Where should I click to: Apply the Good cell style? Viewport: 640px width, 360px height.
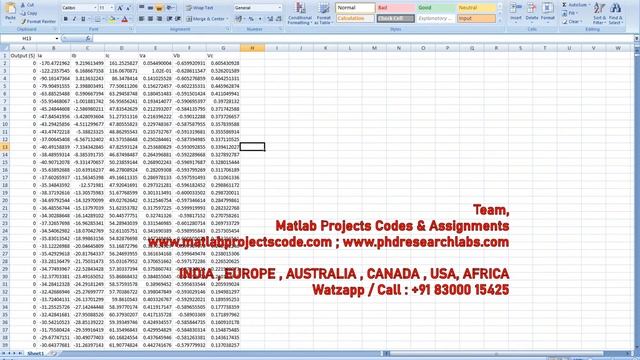coord(436,8)
